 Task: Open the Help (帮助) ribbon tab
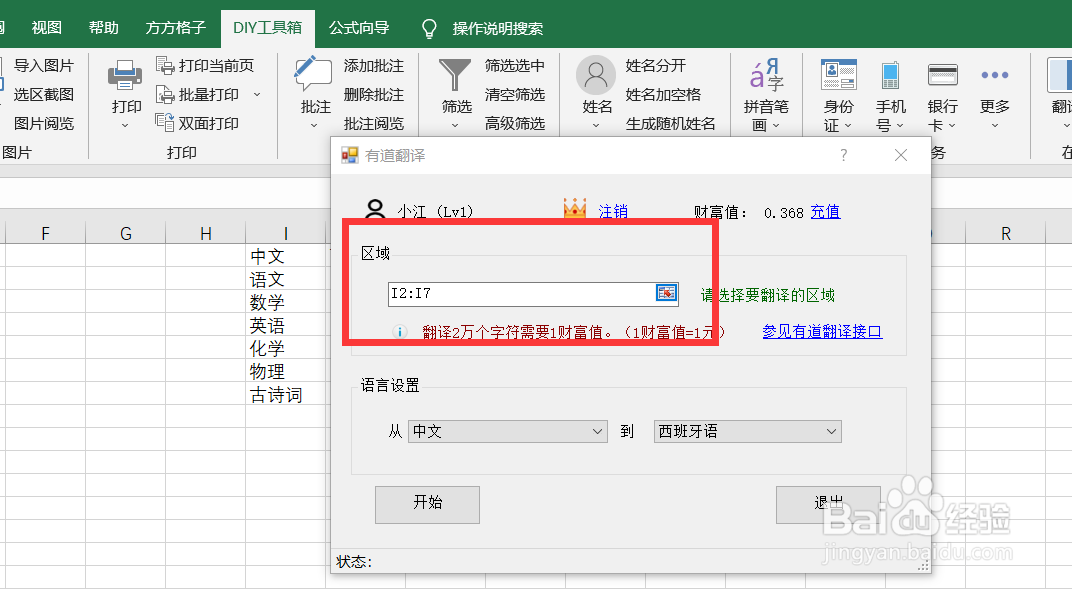[103, 28]
